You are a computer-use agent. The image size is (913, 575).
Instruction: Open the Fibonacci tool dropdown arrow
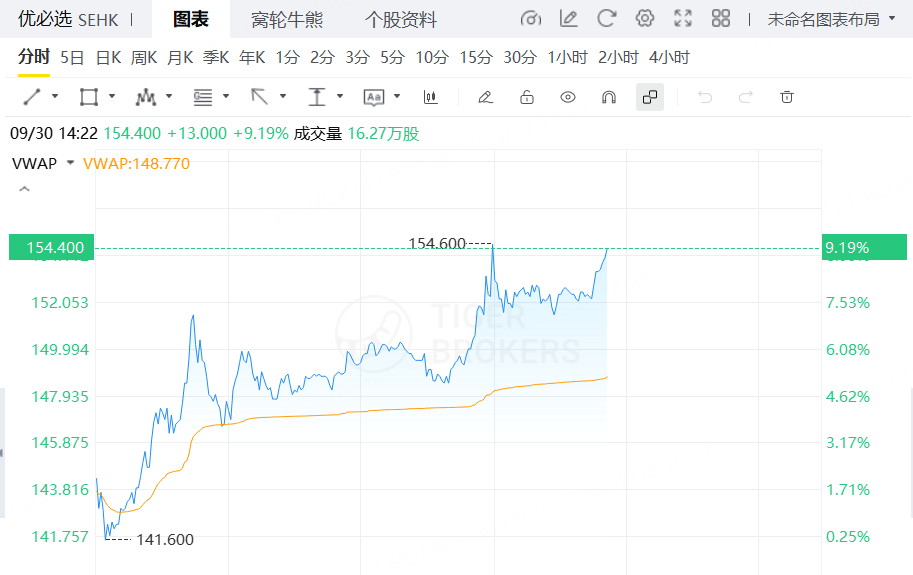pyautogui.click(x=226, y=96)
